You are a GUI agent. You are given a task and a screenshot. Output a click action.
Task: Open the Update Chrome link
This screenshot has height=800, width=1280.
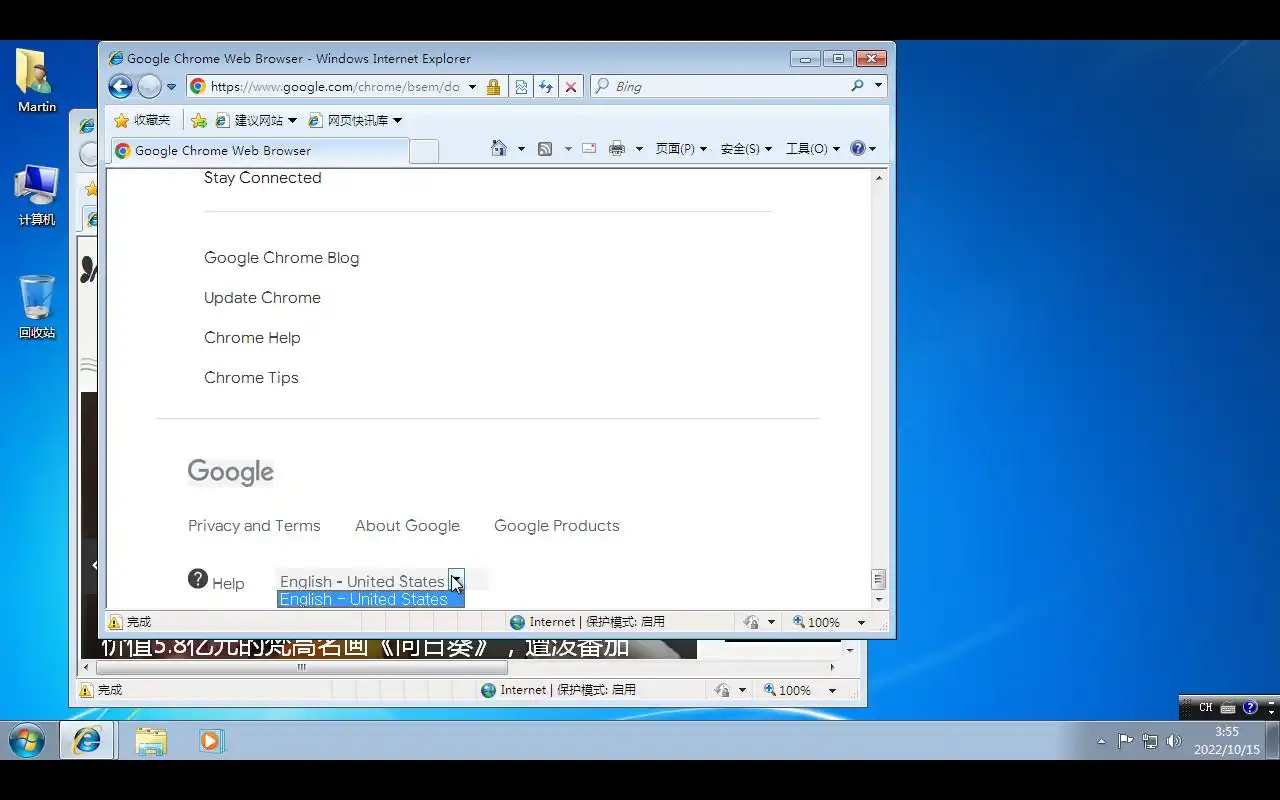coord(262,298)
